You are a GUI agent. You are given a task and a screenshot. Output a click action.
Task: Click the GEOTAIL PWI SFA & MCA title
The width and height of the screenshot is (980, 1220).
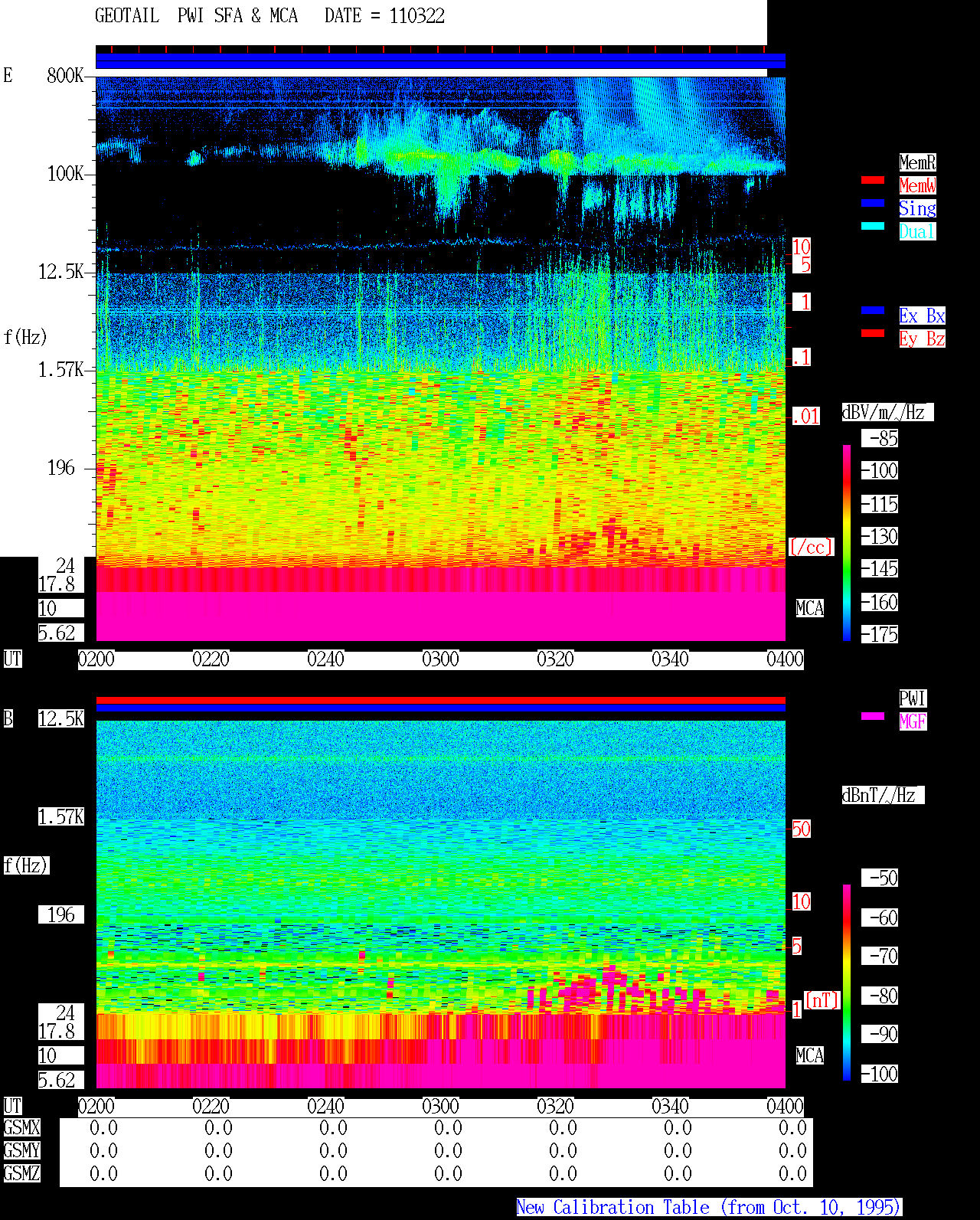(x=196, y=16)
